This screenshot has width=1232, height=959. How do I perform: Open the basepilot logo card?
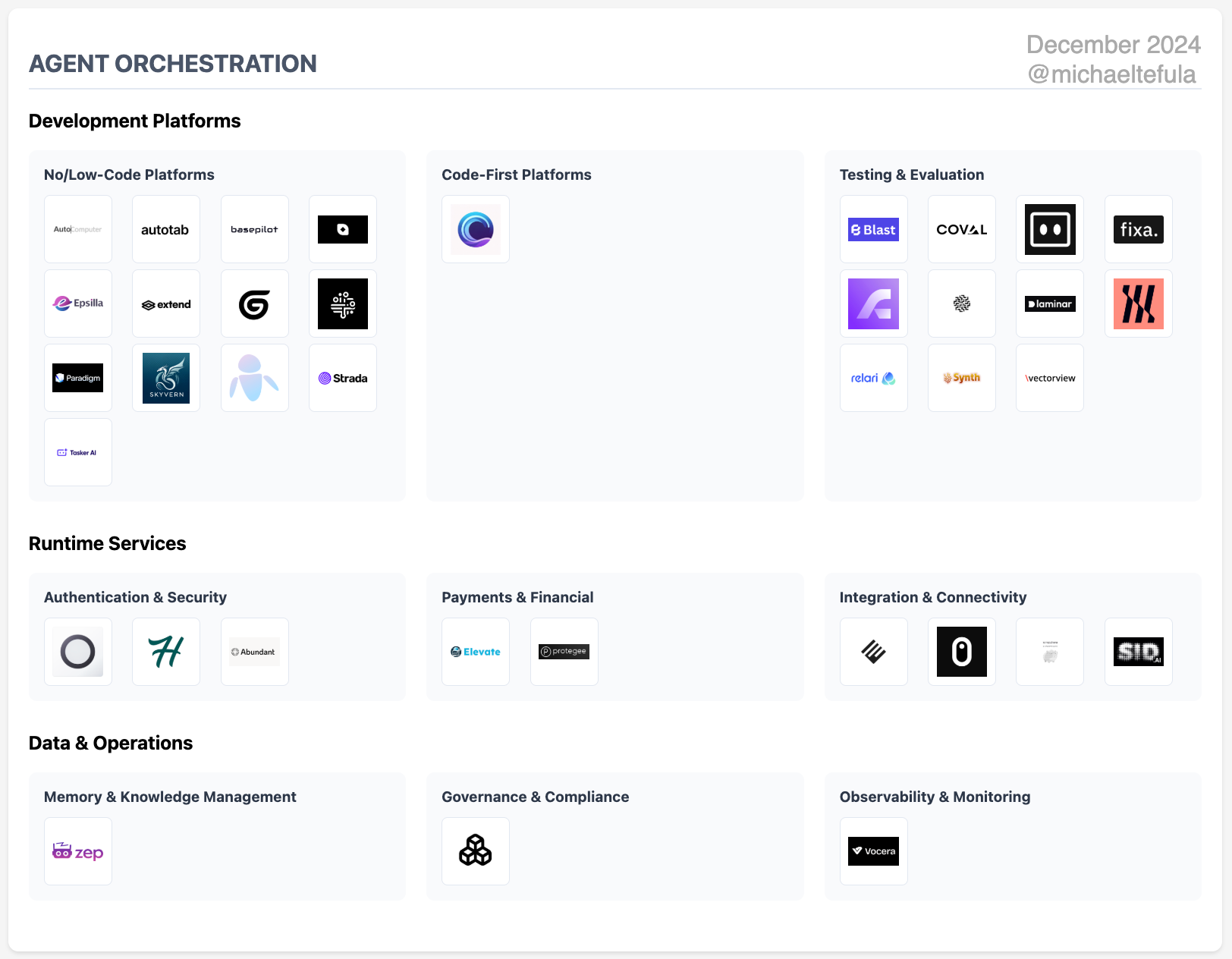(x=254, y=229)
